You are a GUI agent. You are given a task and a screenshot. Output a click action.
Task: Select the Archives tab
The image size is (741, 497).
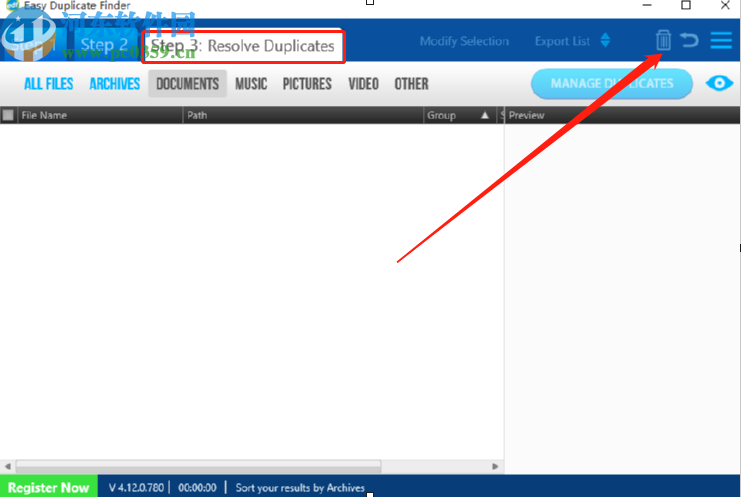[115, 84]
